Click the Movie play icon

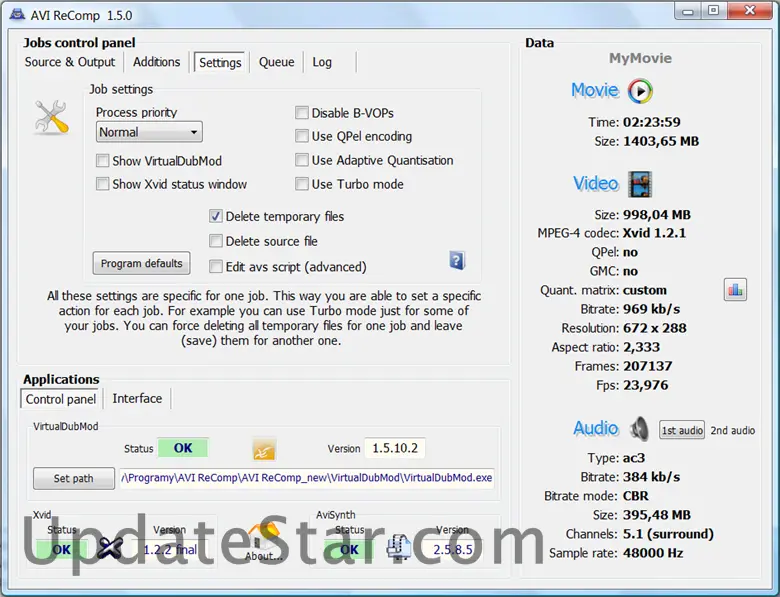[x=640, y=91]
